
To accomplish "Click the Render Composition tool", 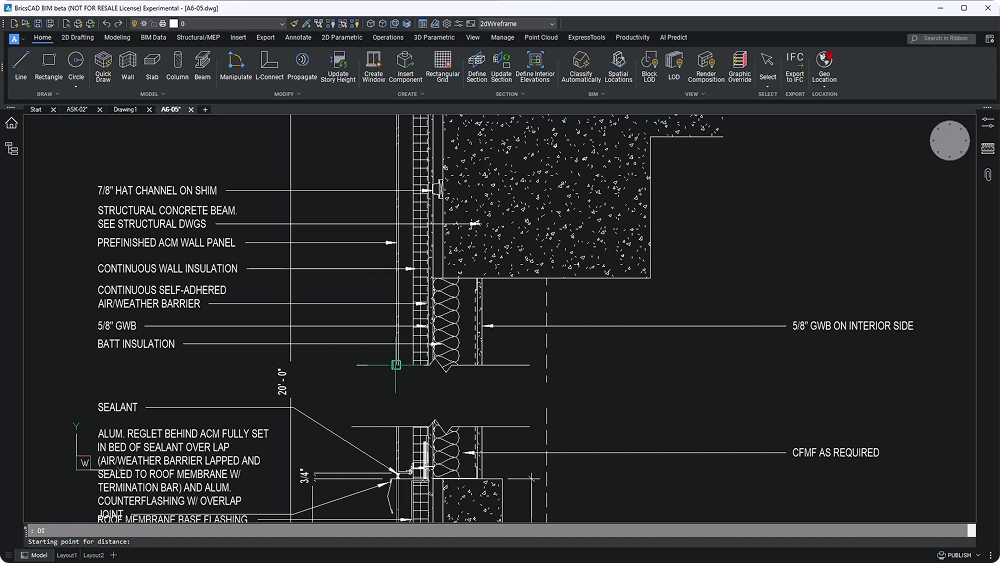I will (706, 67).
